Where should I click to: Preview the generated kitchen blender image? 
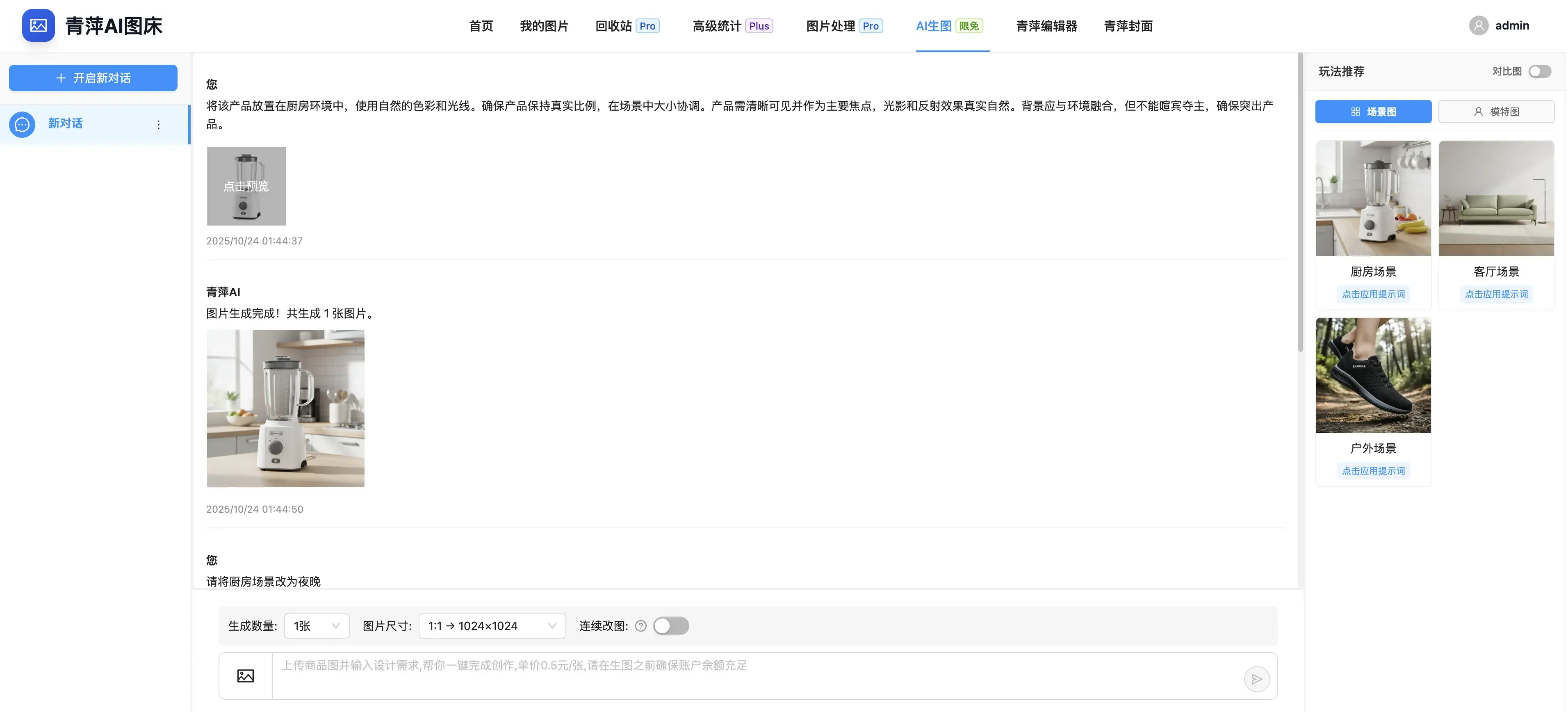(285, 408)
